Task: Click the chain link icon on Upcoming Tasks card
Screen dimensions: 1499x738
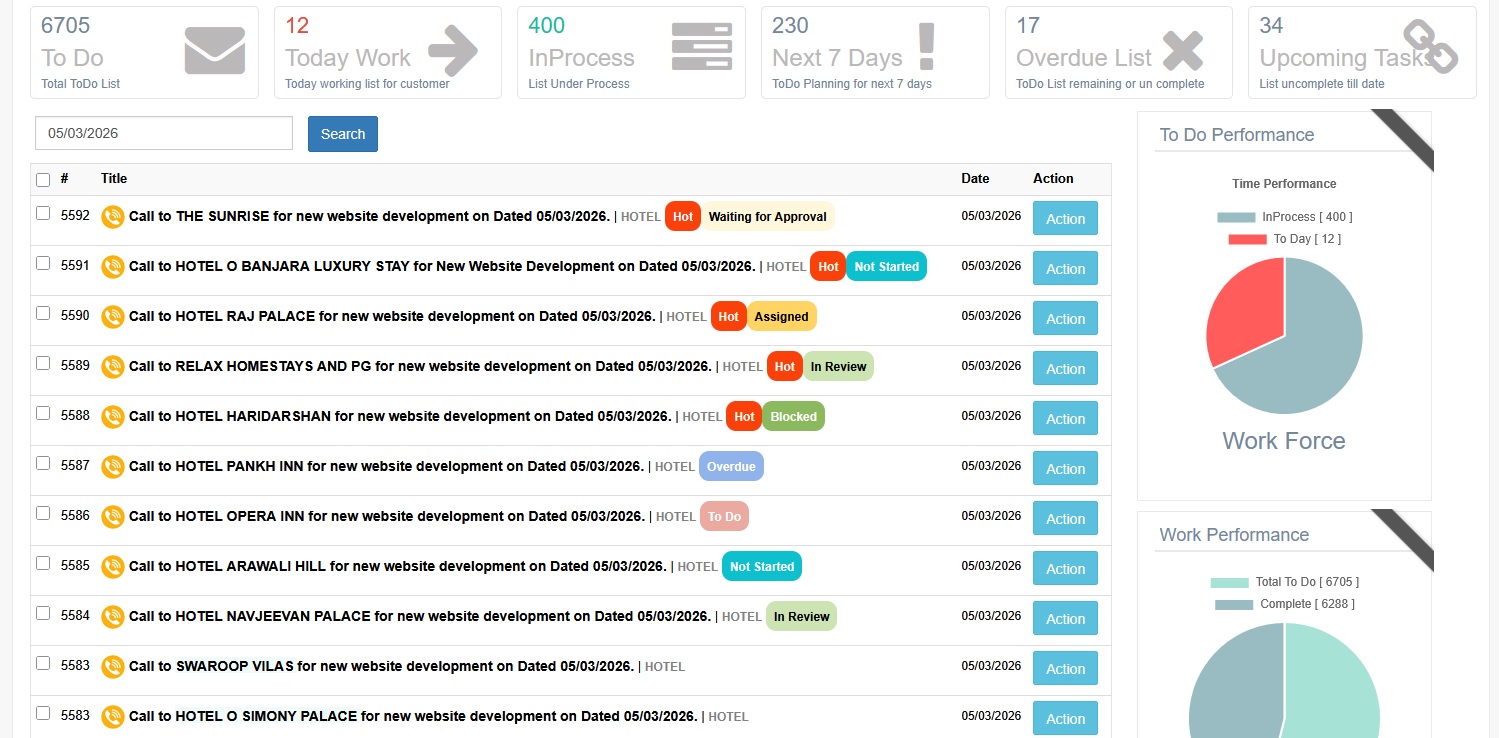Action: tap(1430, 47)
